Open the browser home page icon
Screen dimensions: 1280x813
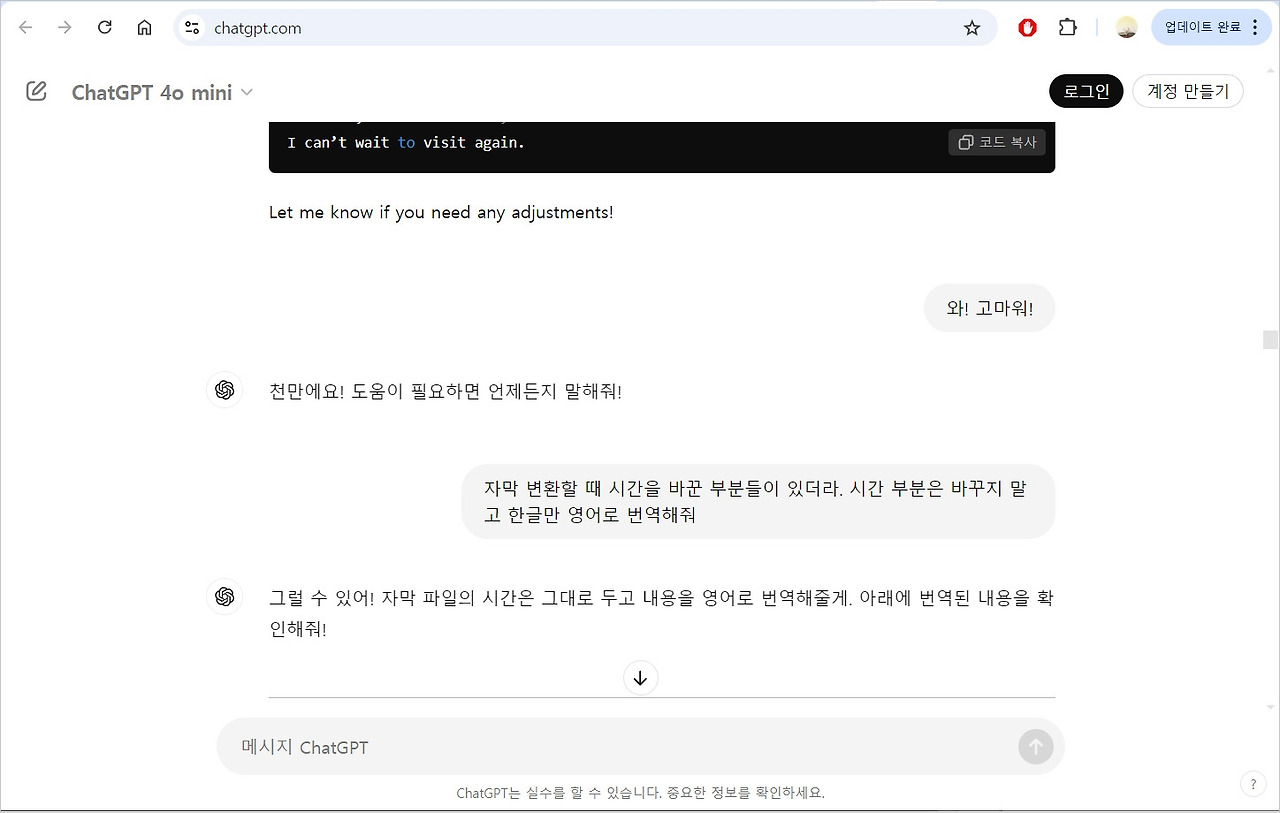(x=144, y=28)
